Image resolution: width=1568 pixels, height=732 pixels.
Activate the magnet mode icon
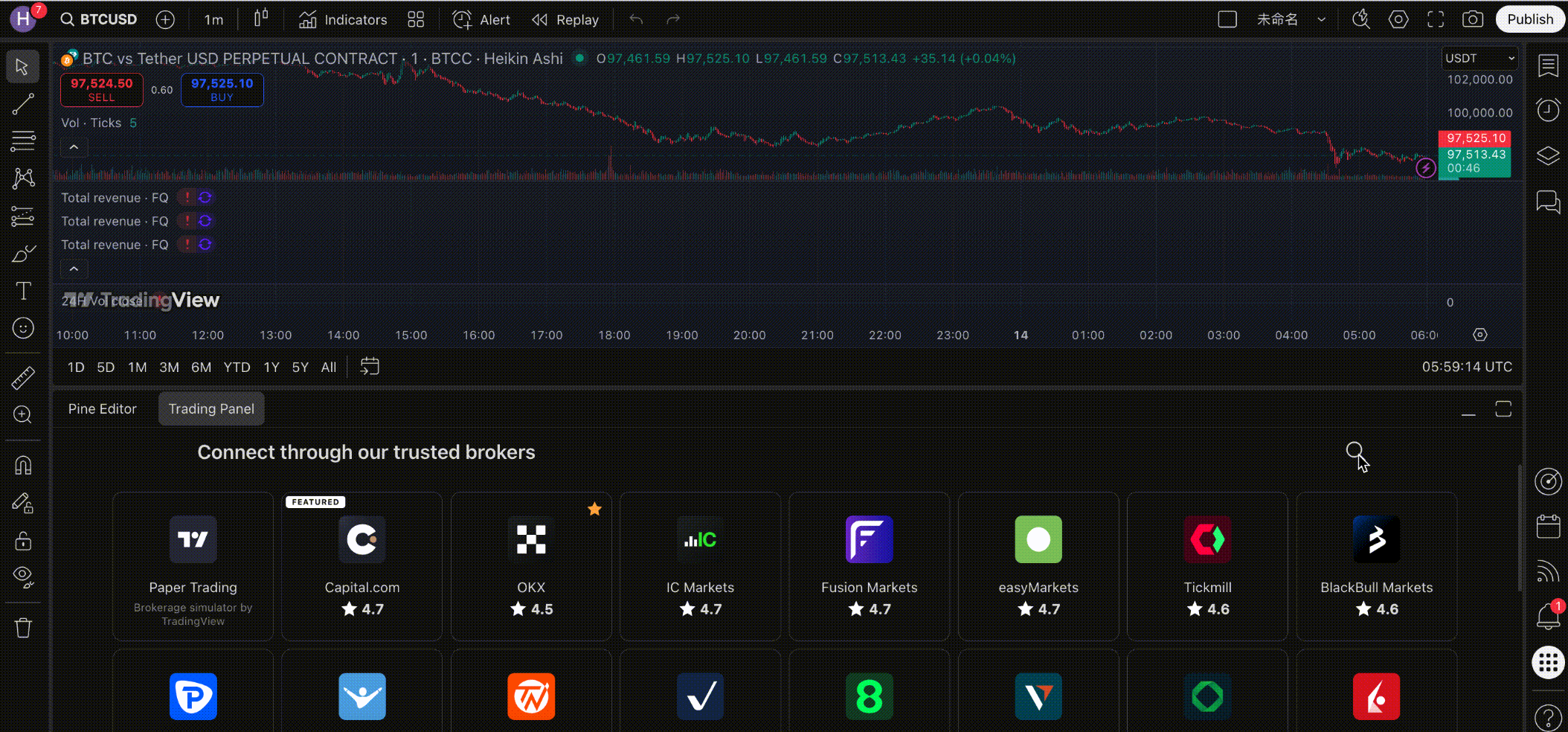click(23, 466)
